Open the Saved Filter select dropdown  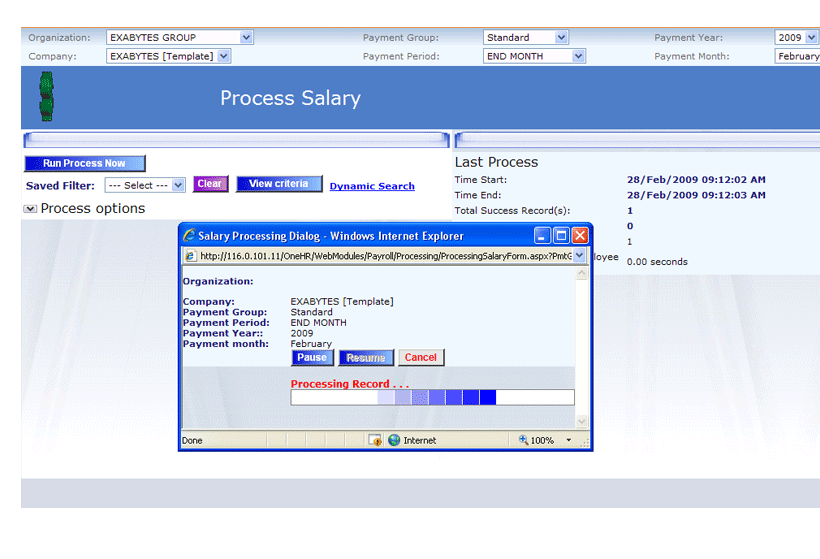pyautogui.click(x=178, y=185)
